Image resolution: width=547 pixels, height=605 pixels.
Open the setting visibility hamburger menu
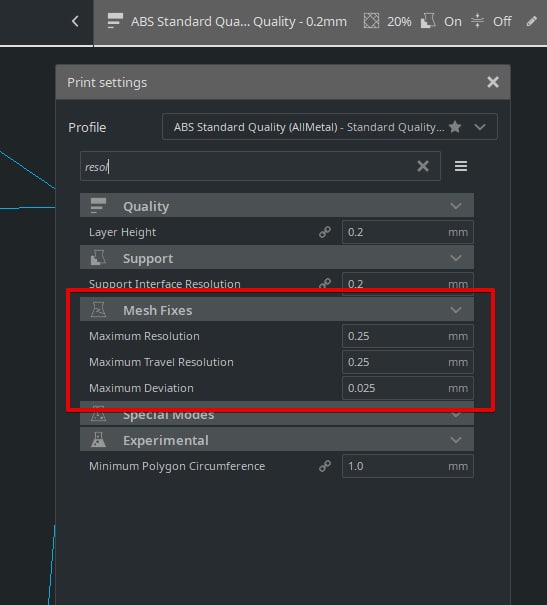461,166
